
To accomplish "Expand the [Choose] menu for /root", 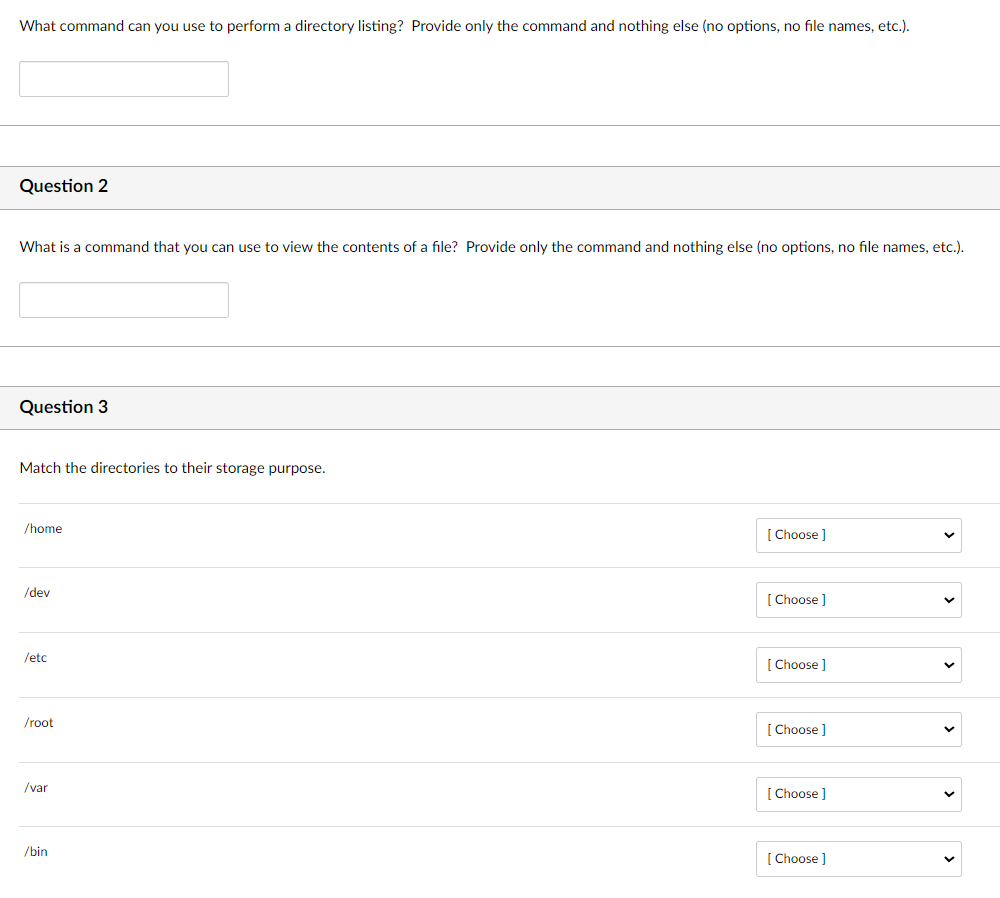I will [858, 730].
